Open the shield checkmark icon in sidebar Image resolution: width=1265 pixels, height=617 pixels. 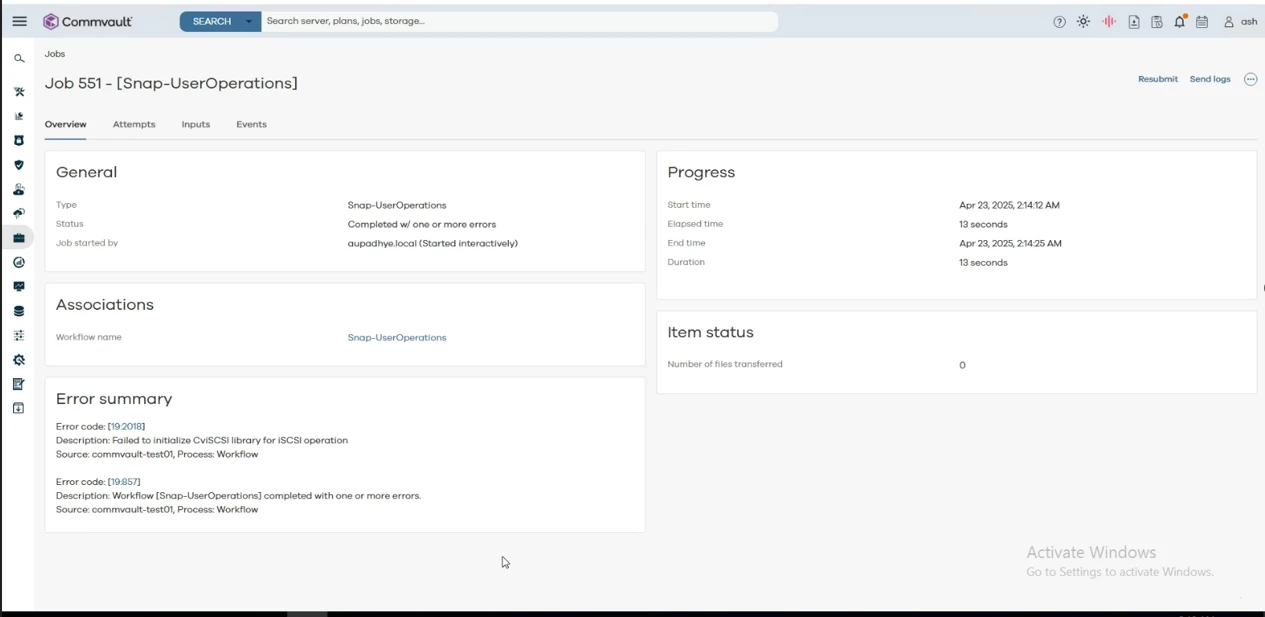pos(19,165)
